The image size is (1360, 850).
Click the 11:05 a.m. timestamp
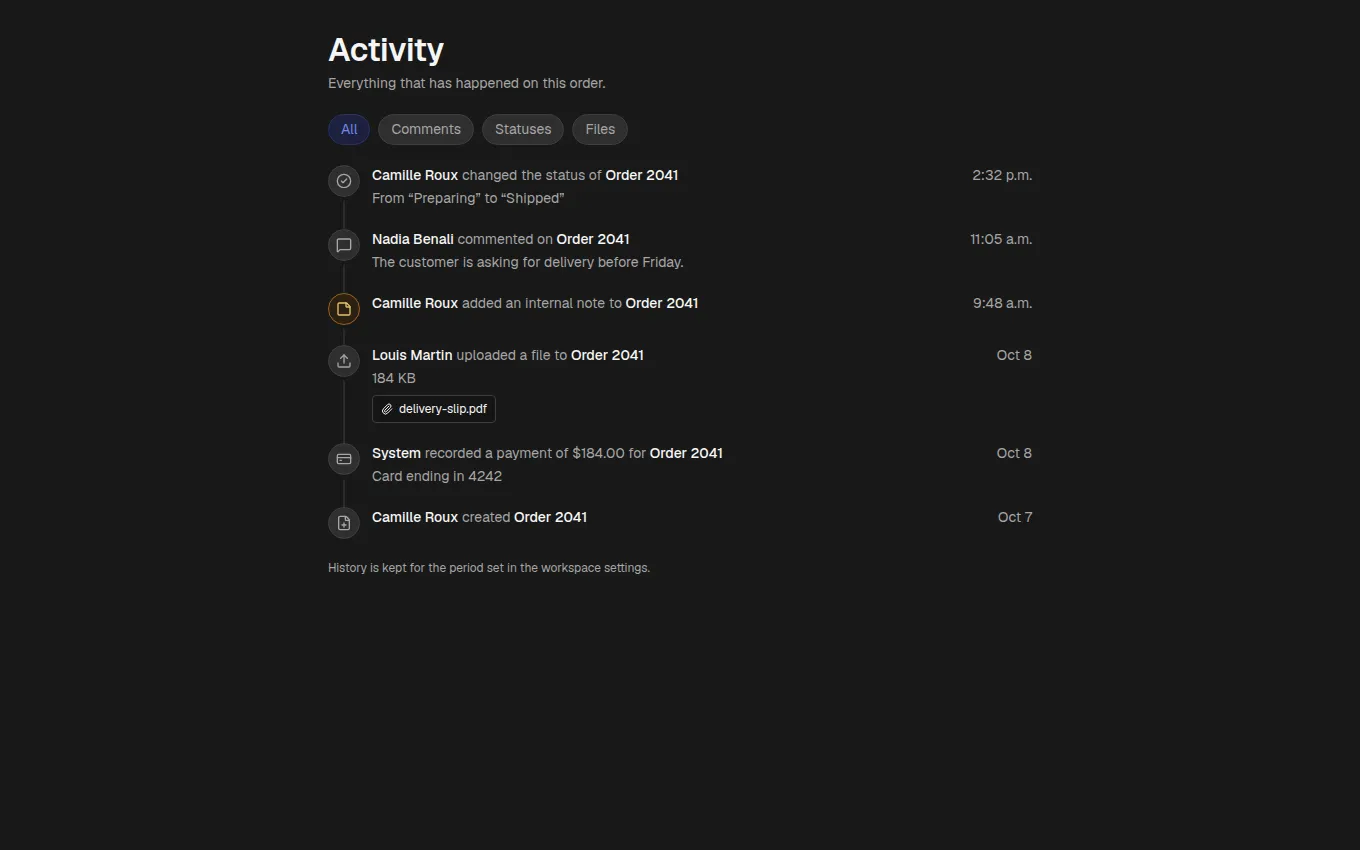tap(1001, 239)
